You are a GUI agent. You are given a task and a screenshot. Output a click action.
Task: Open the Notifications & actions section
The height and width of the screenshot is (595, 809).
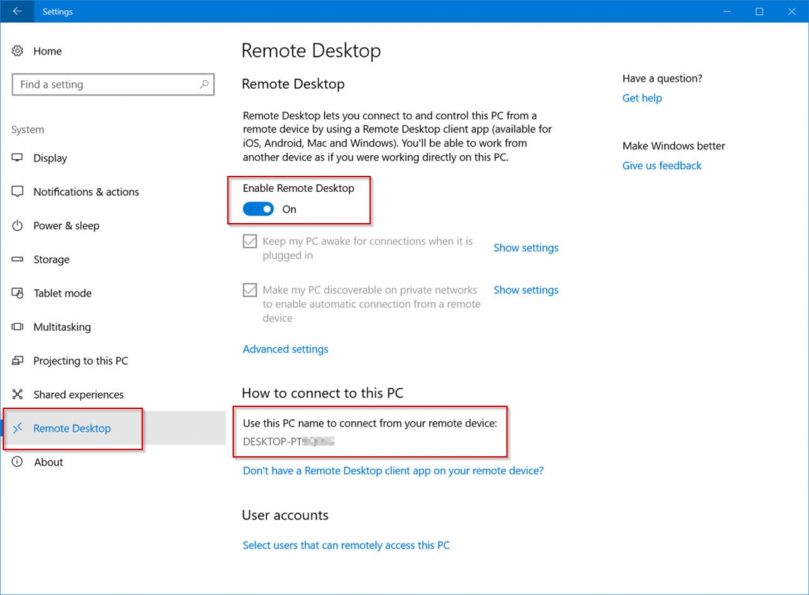(86, 192)
